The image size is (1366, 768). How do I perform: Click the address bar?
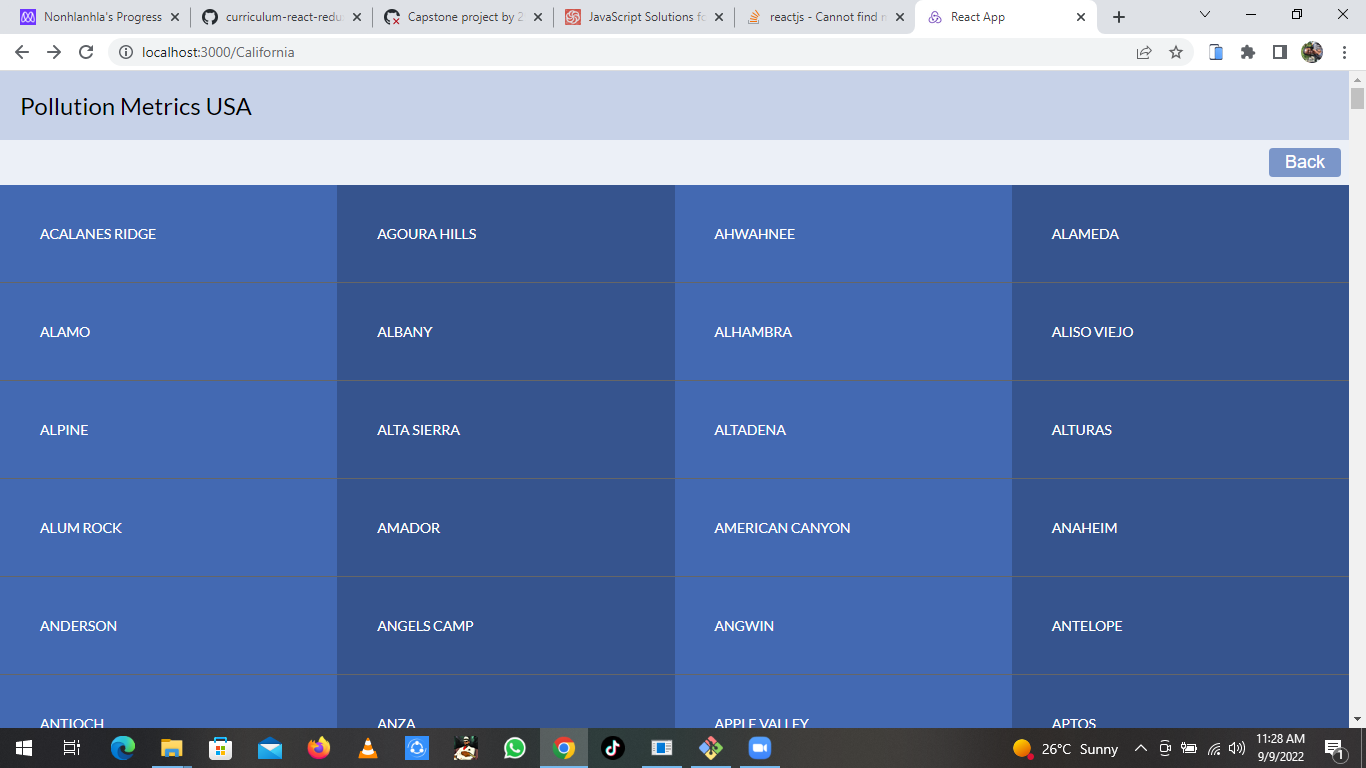400,51
